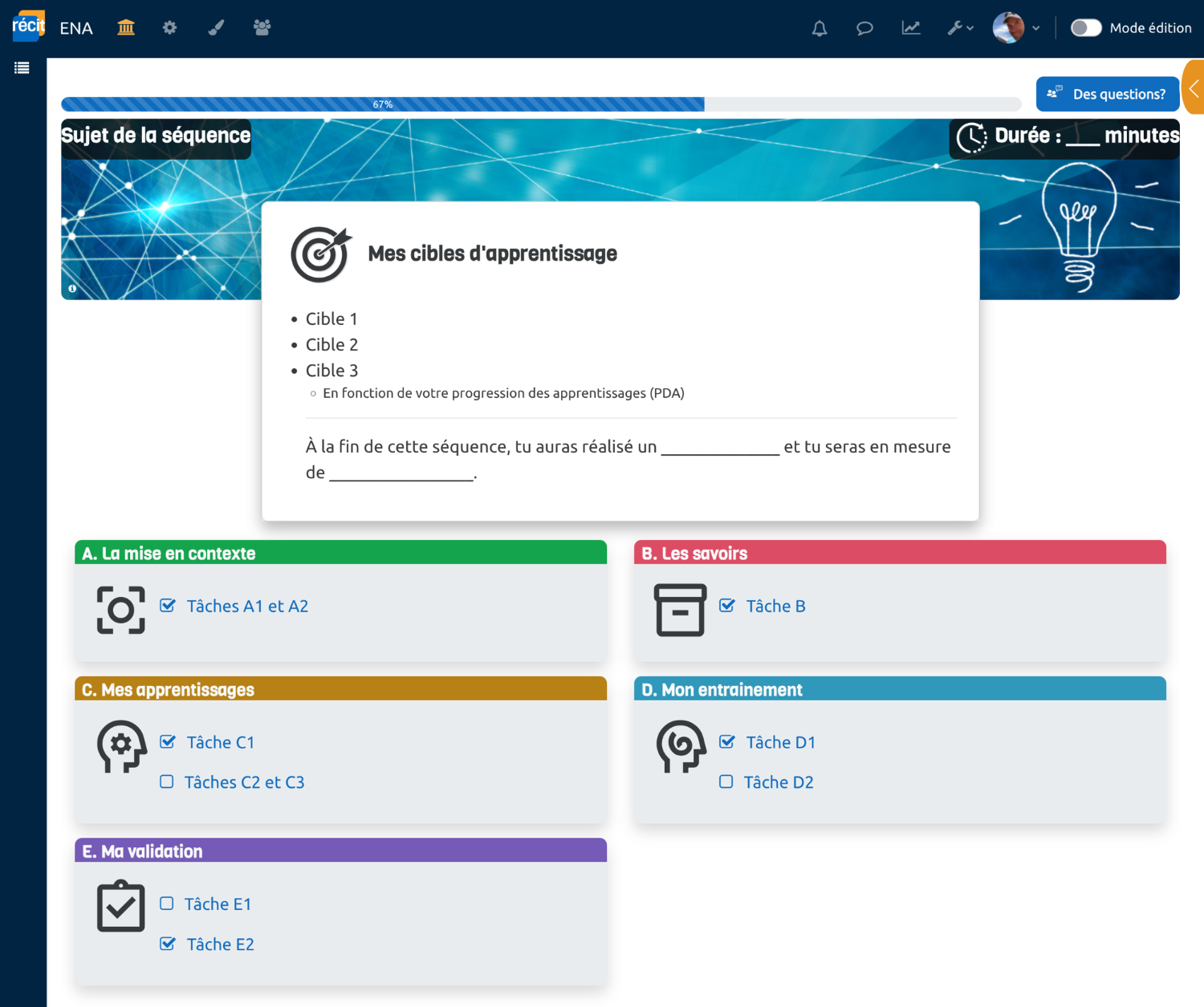Viewport: 1204px width, 1007px height.
Task: Open the messages speech bubble icon
Action: coord(864,29)
